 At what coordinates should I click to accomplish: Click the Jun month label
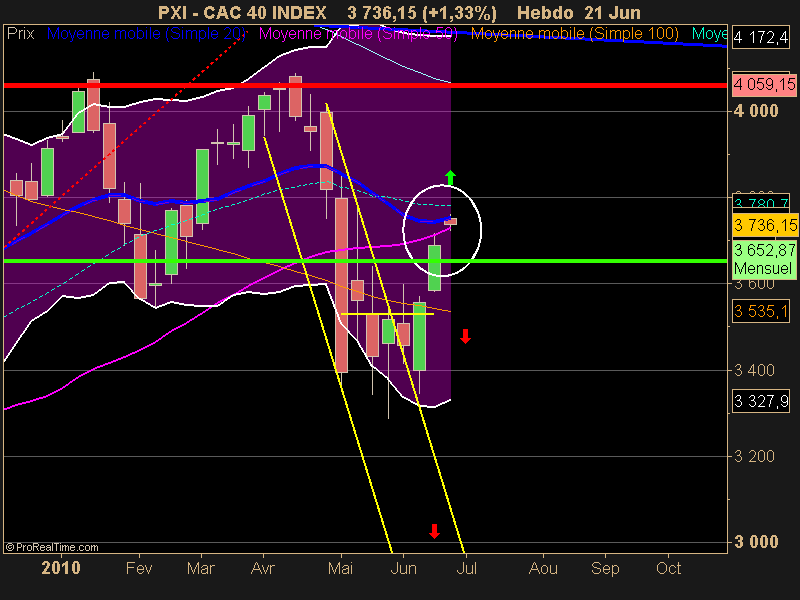pos(403,568)
